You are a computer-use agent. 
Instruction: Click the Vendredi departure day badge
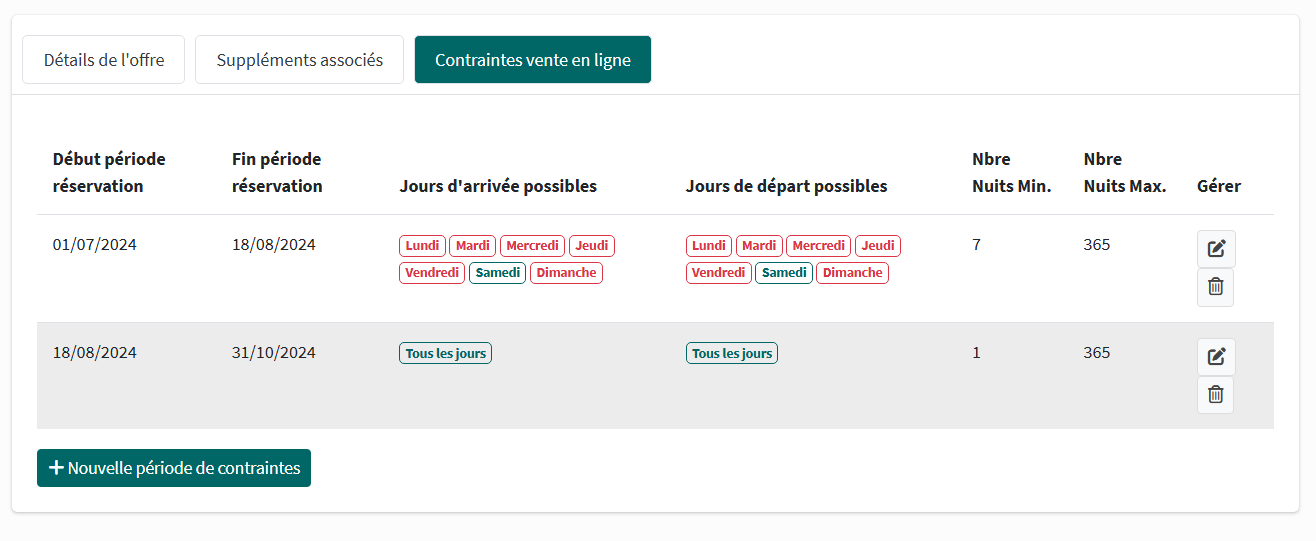tap(718, 273)
